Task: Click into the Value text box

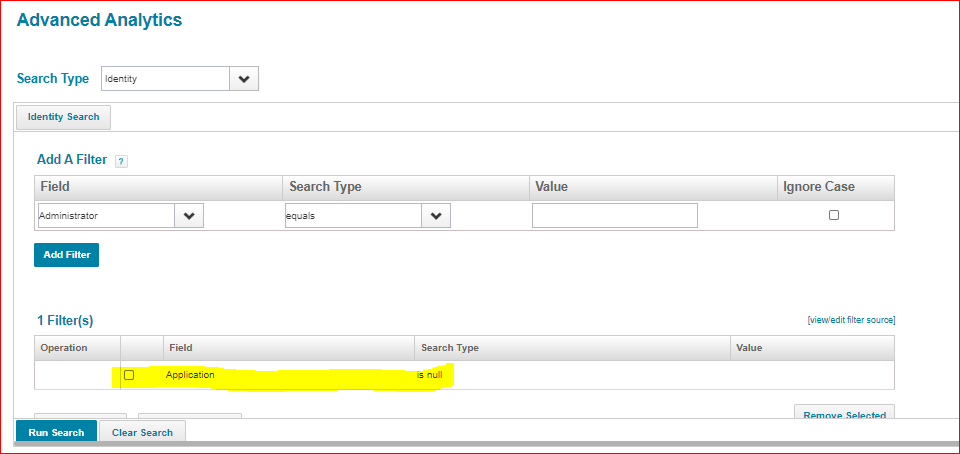Action: pos(614,216)
